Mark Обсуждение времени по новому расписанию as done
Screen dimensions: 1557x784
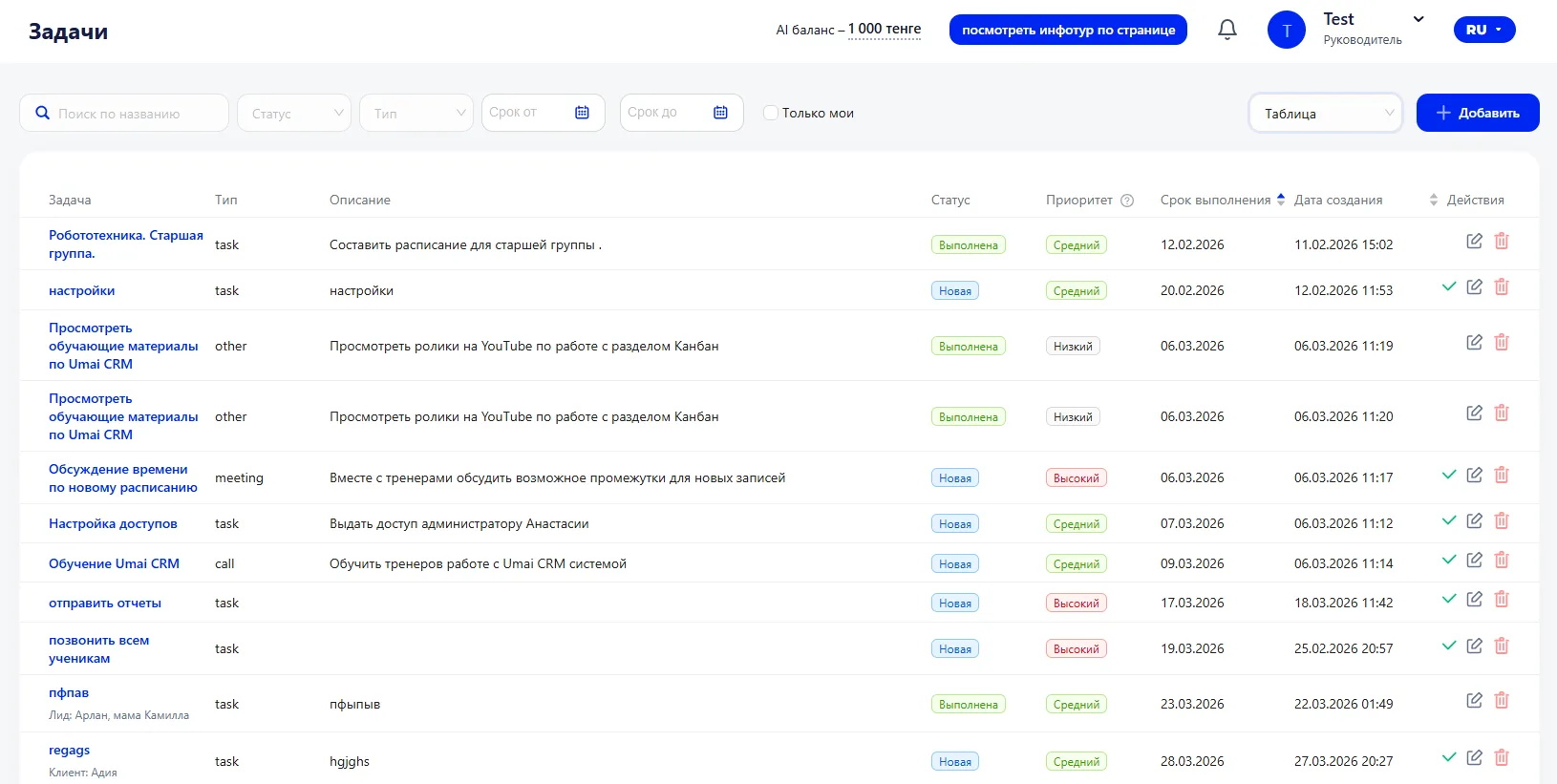pyautogui.click(x=1449, y=475)
